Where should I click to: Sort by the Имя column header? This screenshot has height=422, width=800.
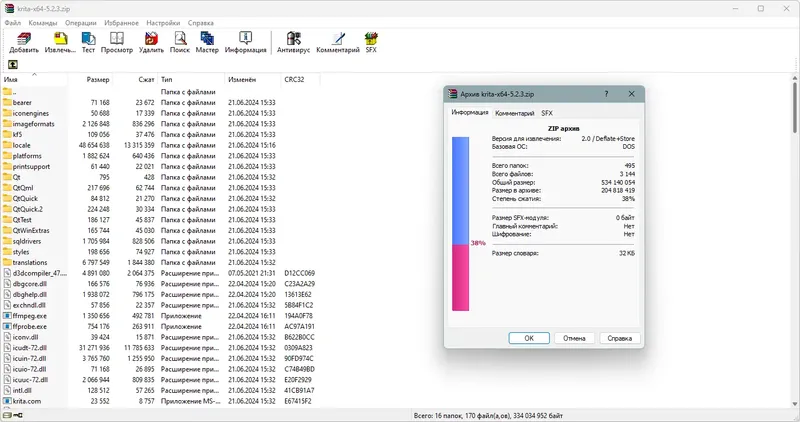pos(34,80)
